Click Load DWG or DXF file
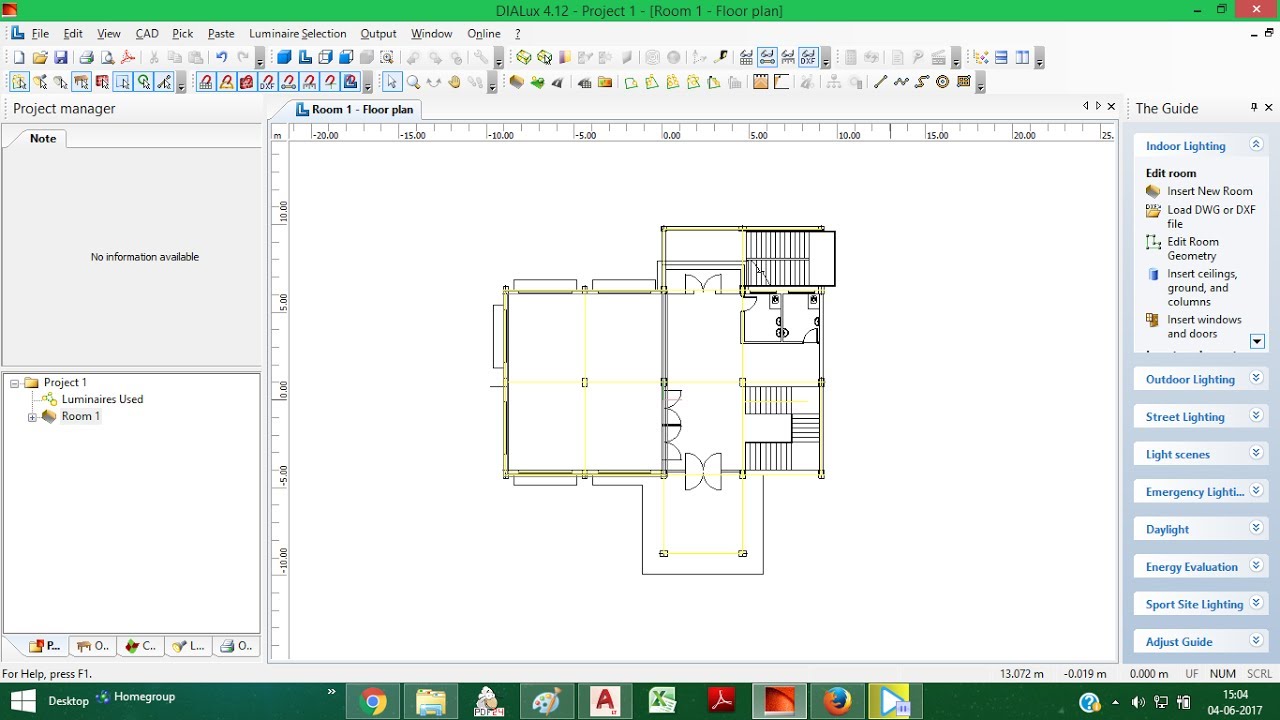Image resolution: width=1280 pixels, height=720 pixels. pyautogui.click(x=1211, y=217)
